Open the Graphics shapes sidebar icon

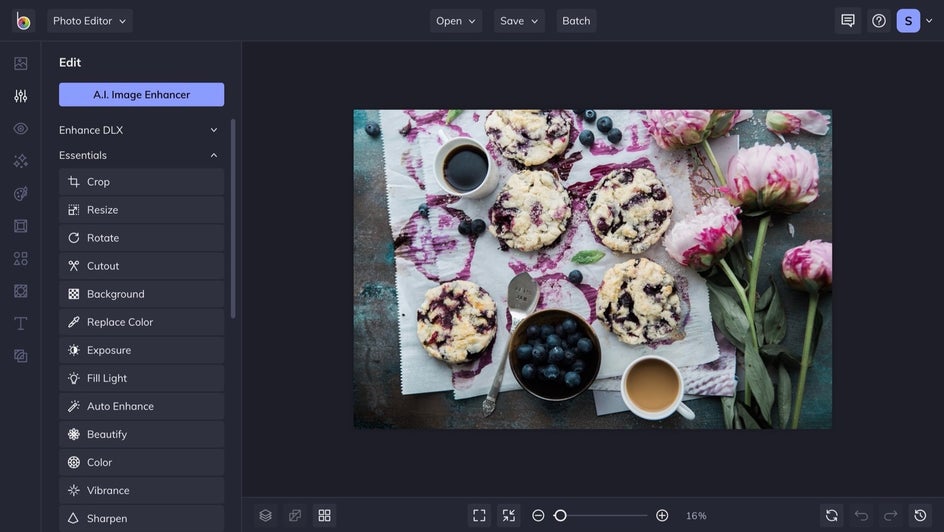(x=20, y=258)
